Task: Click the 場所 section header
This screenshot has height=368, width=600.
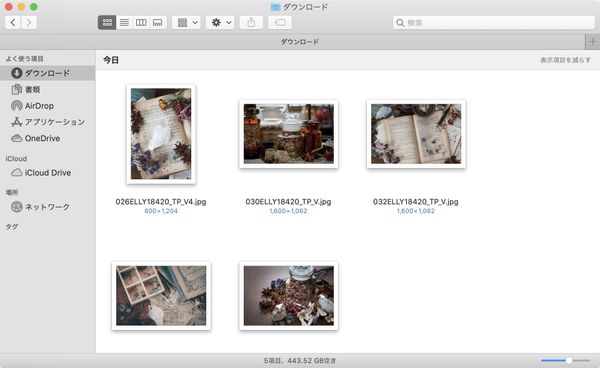Action: 12,192
